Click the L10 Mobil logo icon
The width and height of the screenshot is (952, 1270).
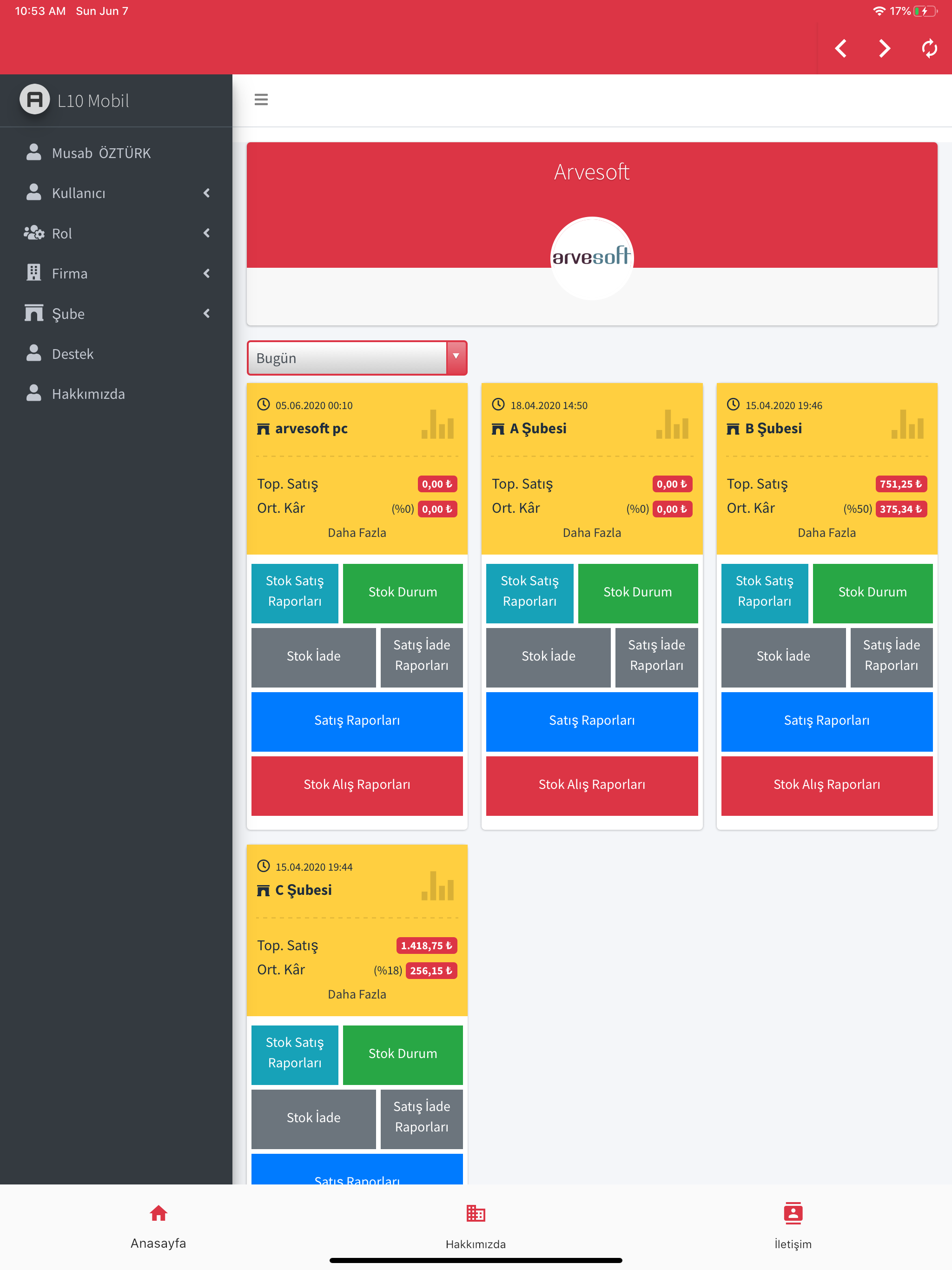(x=35, y=100)
